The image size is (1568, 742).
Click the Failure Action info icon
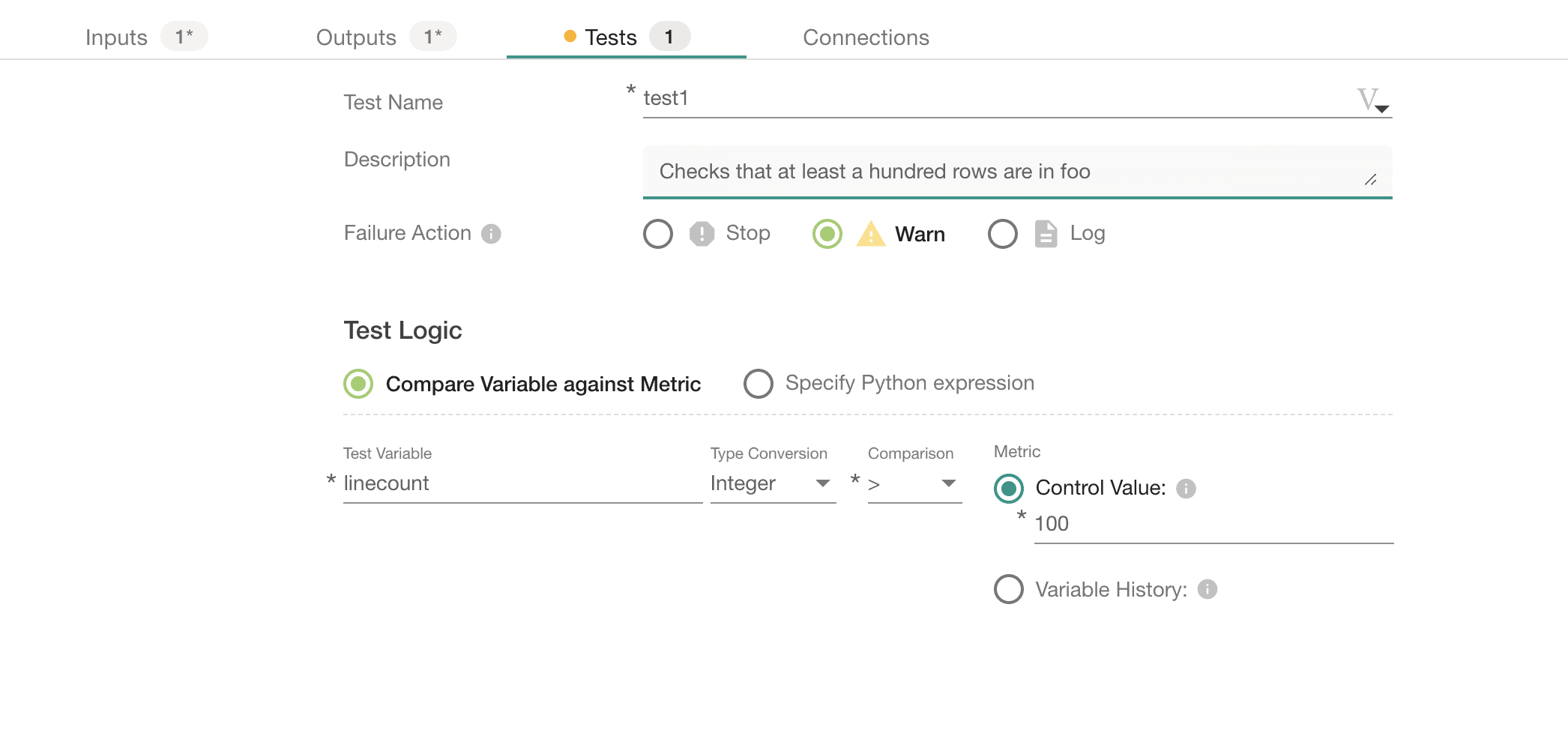point(491,234)
